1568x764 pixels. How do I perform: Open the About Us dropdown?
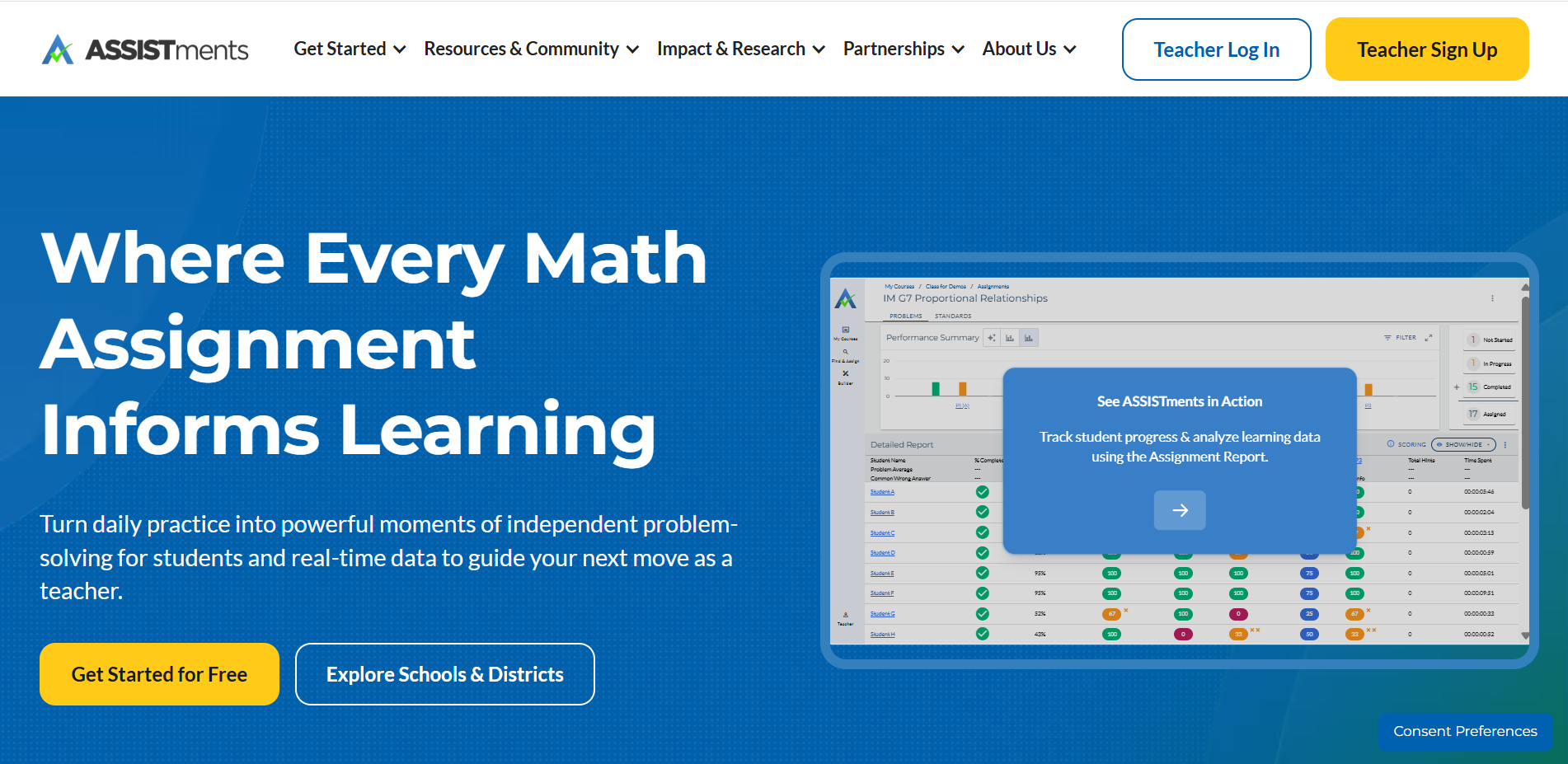1029,49
